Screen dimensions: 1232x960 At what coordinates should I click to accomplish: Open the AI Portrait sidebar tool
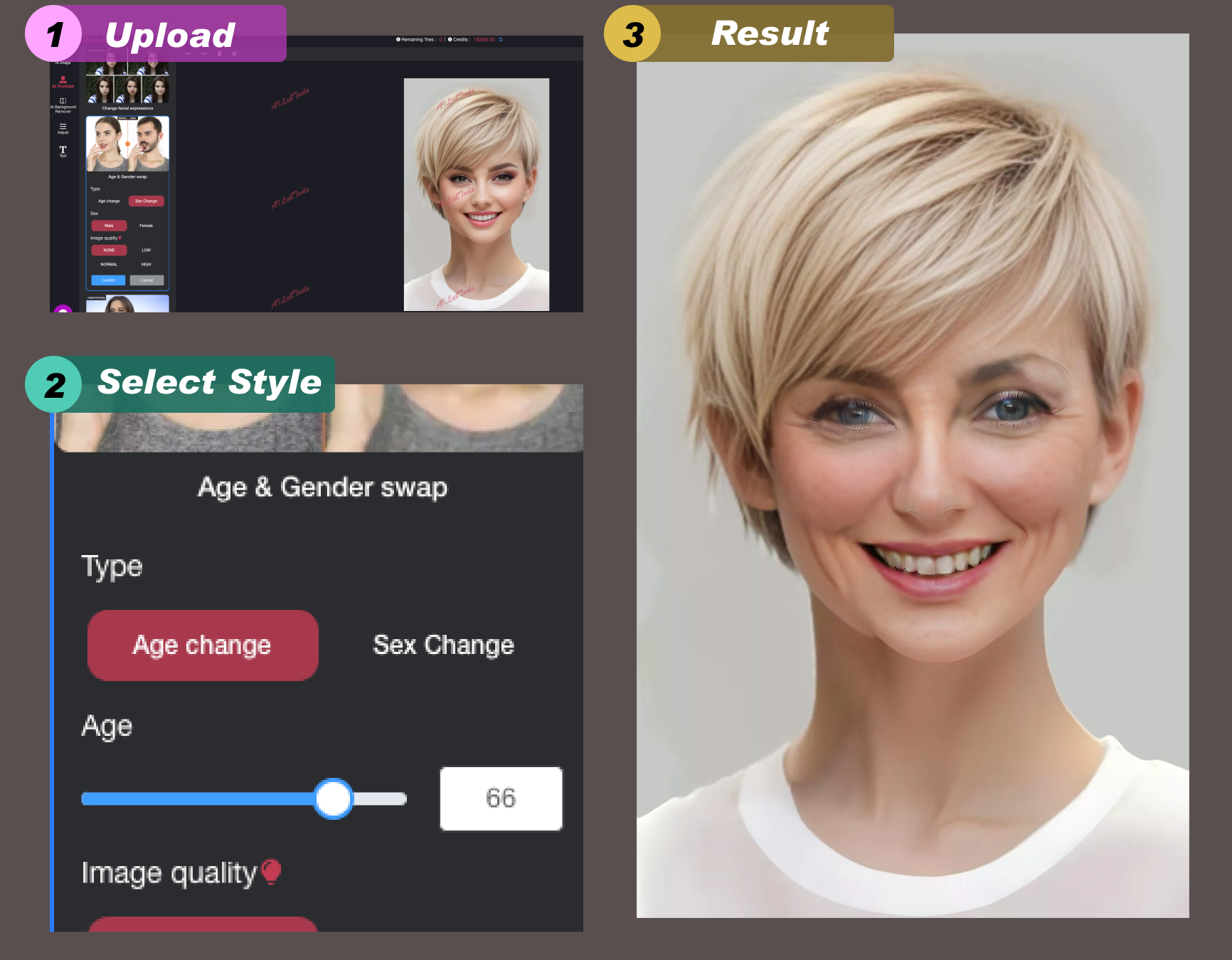[x=63, y=81]
